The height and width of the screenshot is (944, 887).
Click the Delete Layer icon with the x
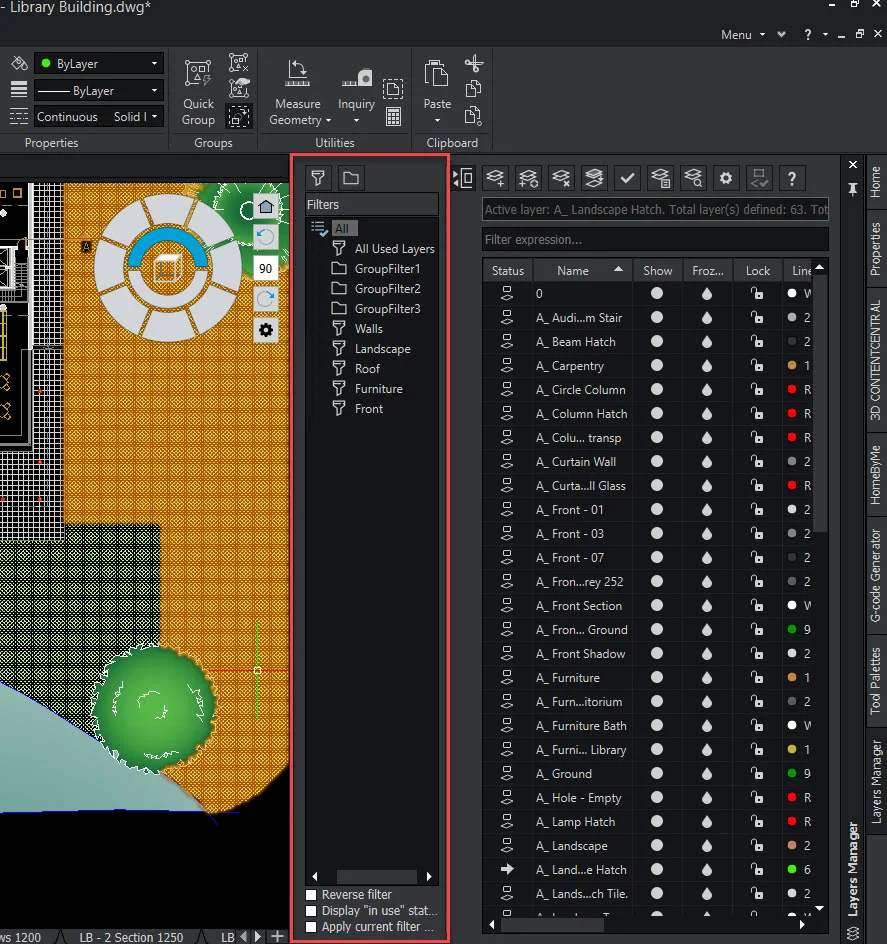pyautogui.click(x=561, y=178)
